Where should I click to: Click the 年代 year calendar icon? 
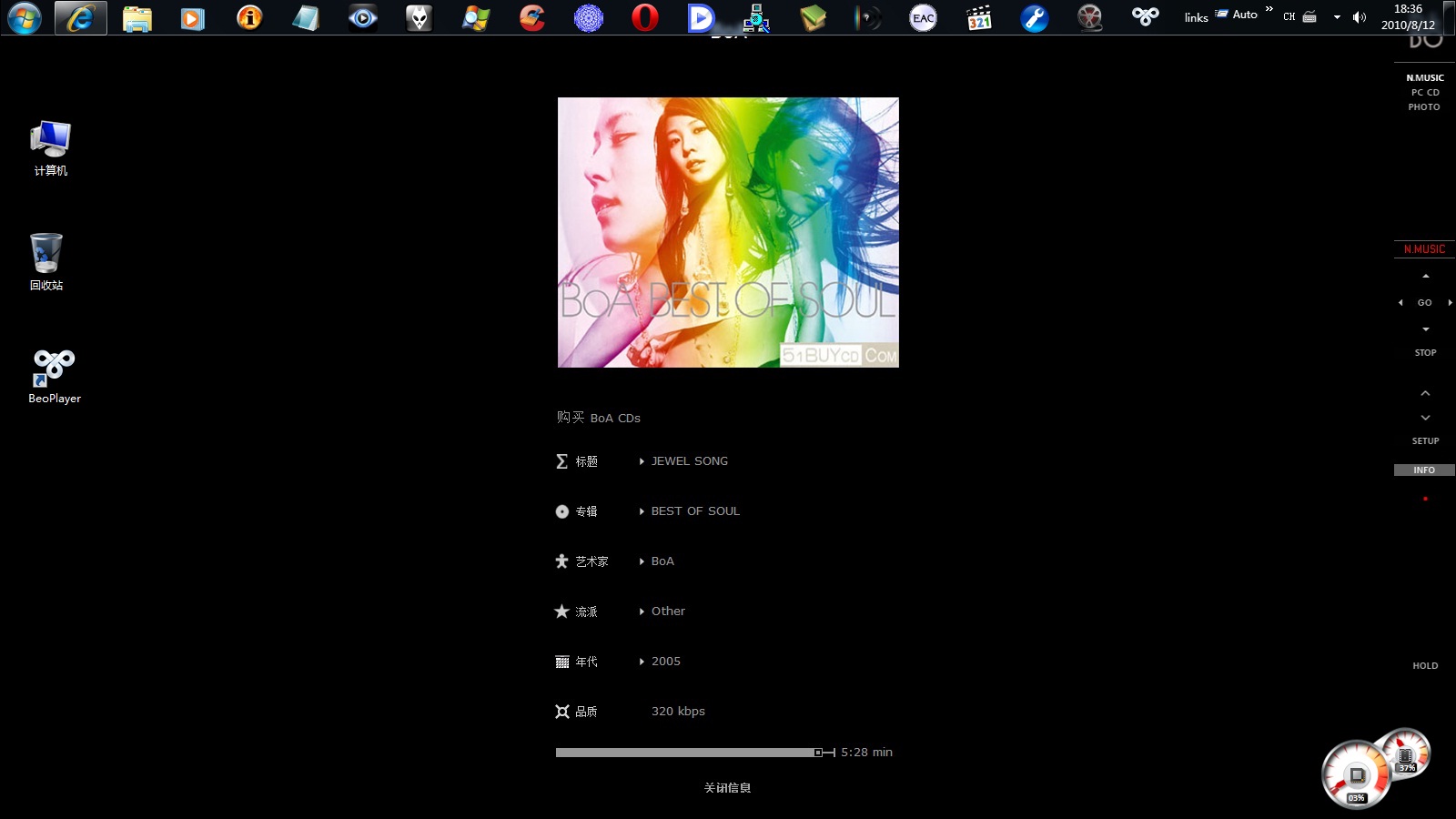[561, 662]
